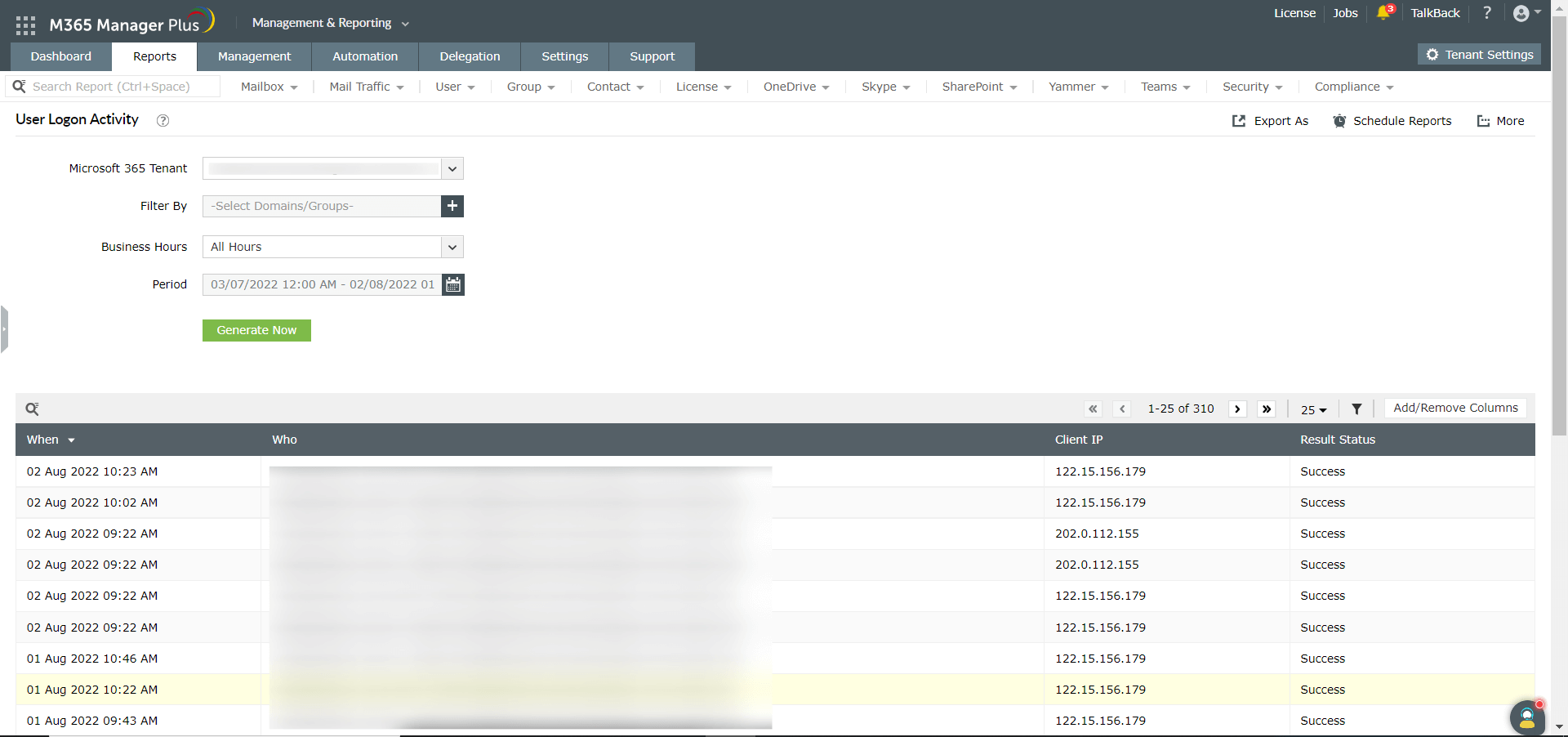Switch to the Support tab

point(653,56)
